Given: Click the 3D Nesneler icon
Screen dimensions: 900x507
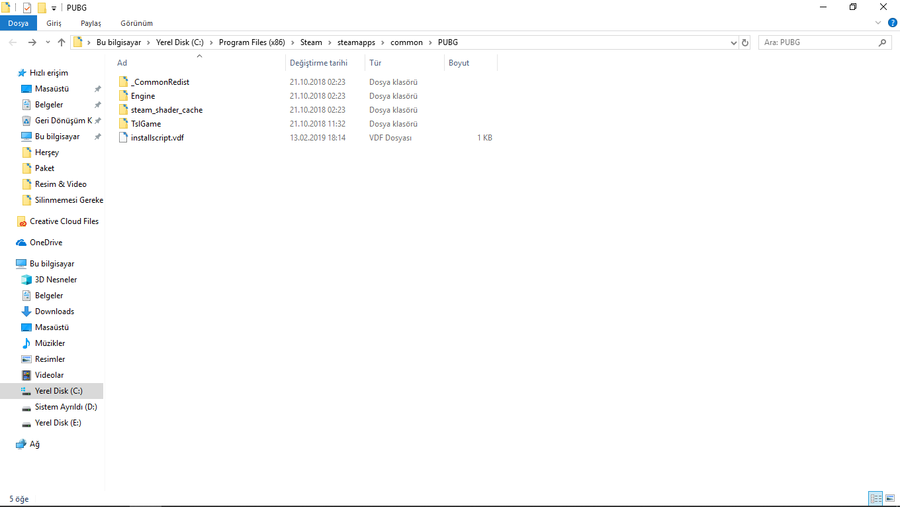Looking at the screenshot, I should pos(26,280).
